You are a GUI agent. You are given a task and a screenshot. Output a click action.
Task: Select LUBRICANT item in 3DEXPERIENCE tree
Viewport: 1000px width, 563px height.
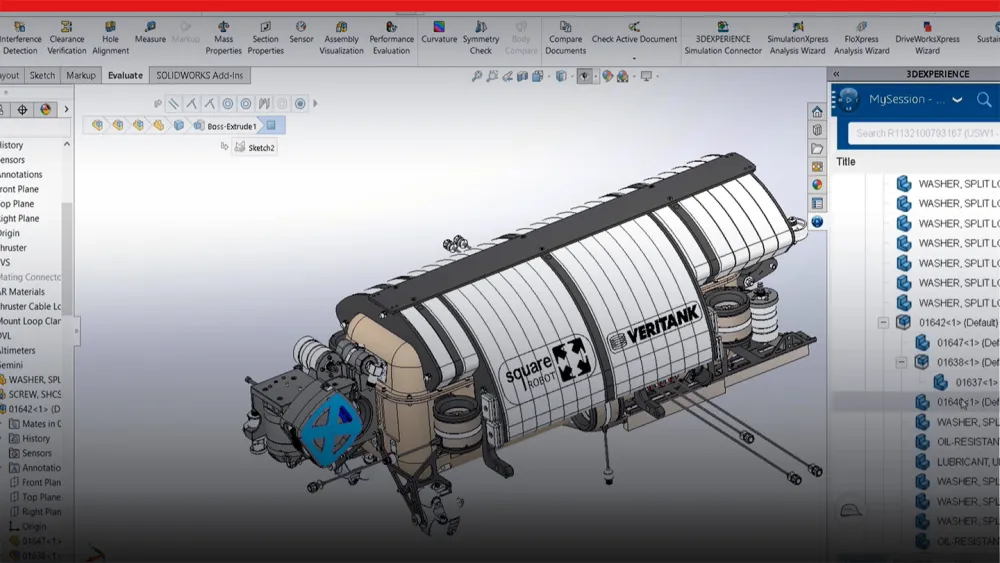(x=966, y=462)
